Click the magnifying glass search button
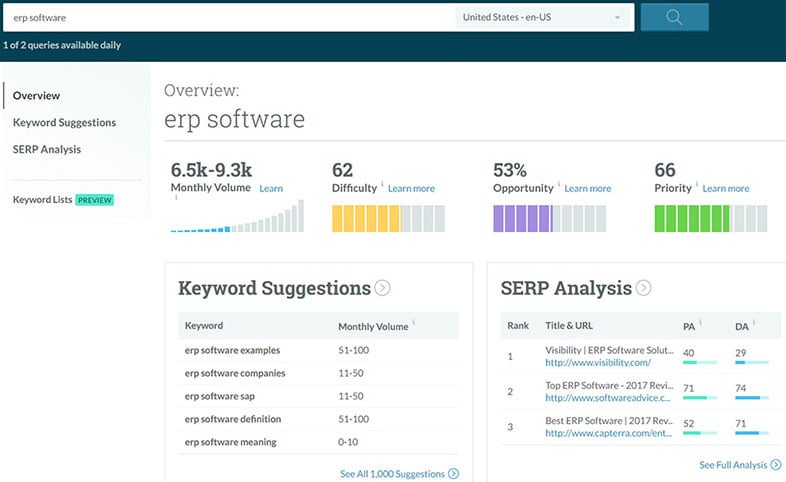Viewport: 786px width, 482px height. (x=674, y=17)
